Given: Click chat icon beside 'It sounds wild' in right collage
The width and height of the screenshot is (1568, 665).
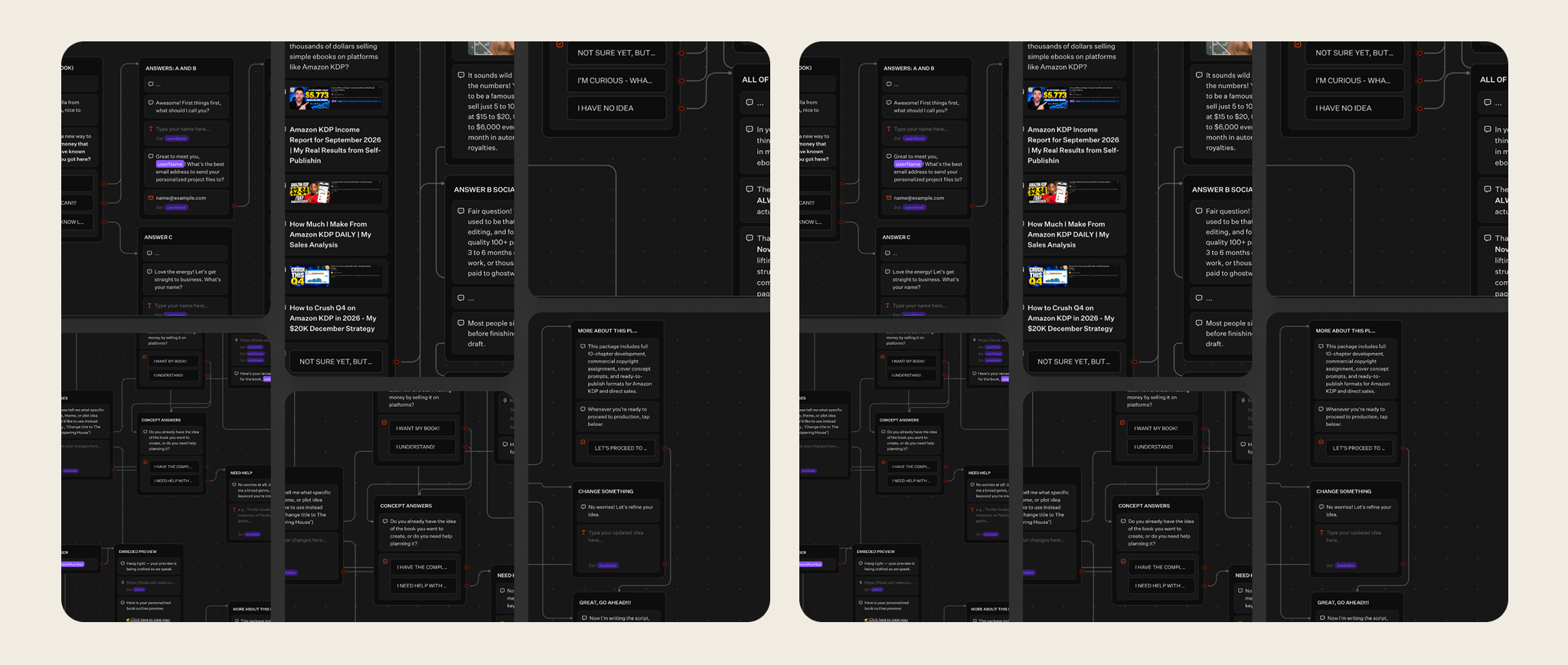Looking at the screenshot, I should pyautogui.click(x=1199, y=75).
